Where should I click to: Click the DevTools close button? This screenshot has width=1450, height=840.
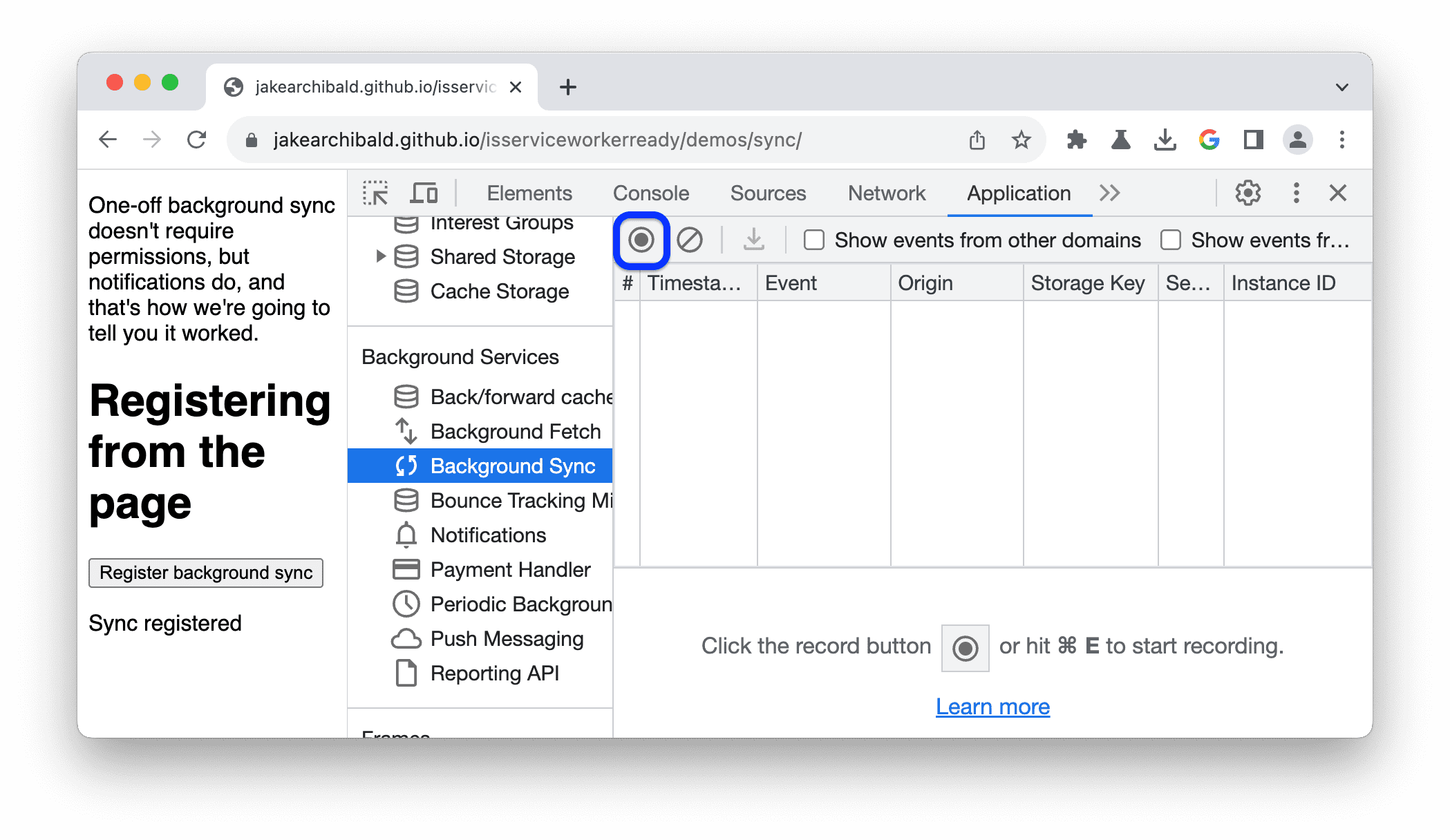pyautogui.click(x=1338, y=192)
